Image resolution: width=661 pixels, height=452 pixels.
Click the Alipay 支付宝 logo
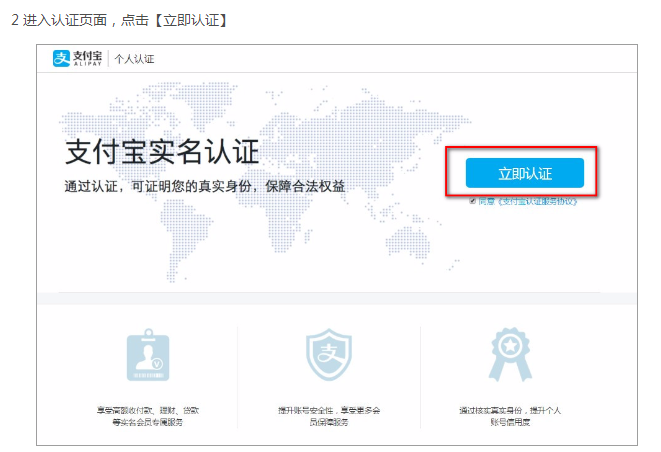(77, 59)
